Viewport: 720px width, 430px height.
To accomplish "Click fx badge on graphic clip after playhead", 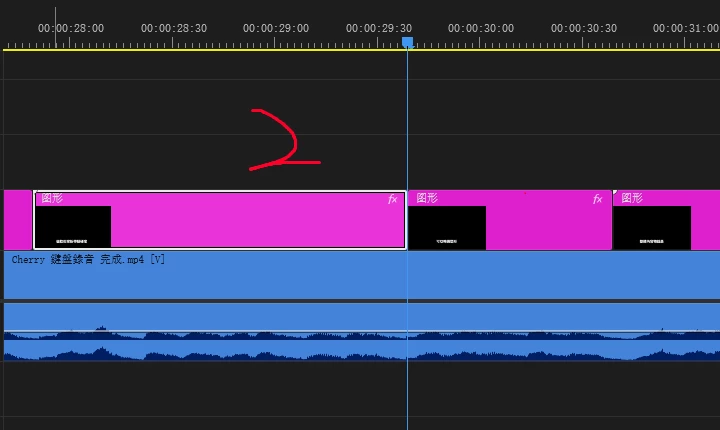I will (597, 199).
